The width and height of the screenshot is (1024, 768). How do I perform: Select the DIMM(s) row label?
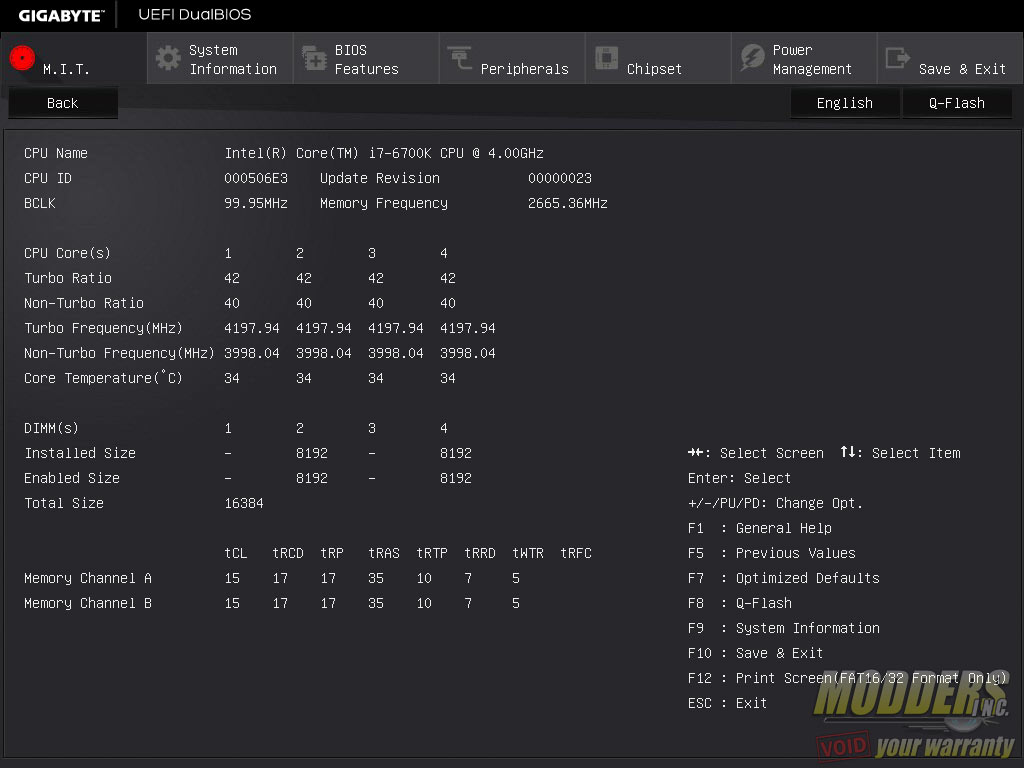[51, 428]
